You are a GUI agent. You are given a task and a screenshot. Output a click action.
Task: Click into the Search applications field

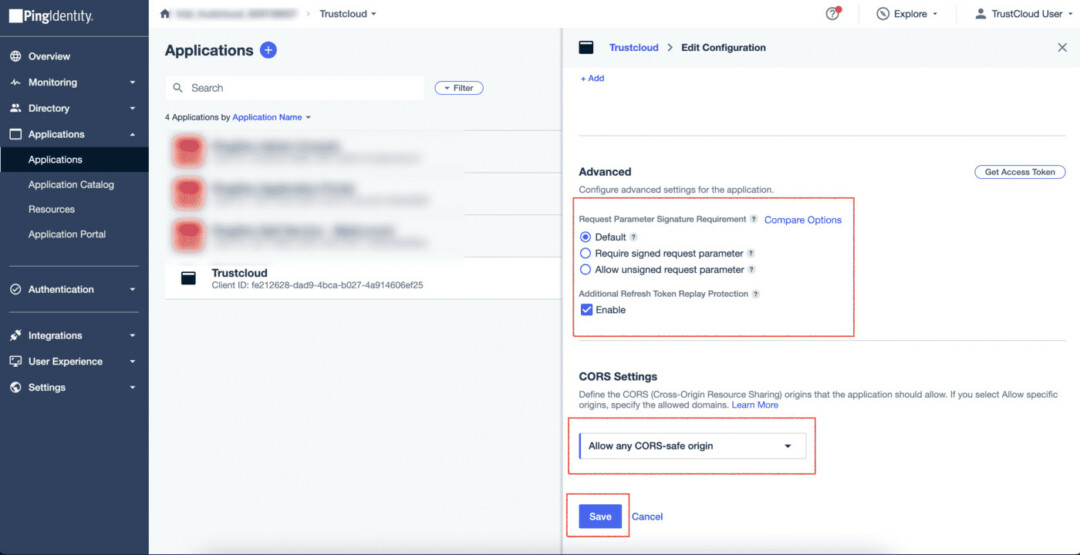coord(295,88)
